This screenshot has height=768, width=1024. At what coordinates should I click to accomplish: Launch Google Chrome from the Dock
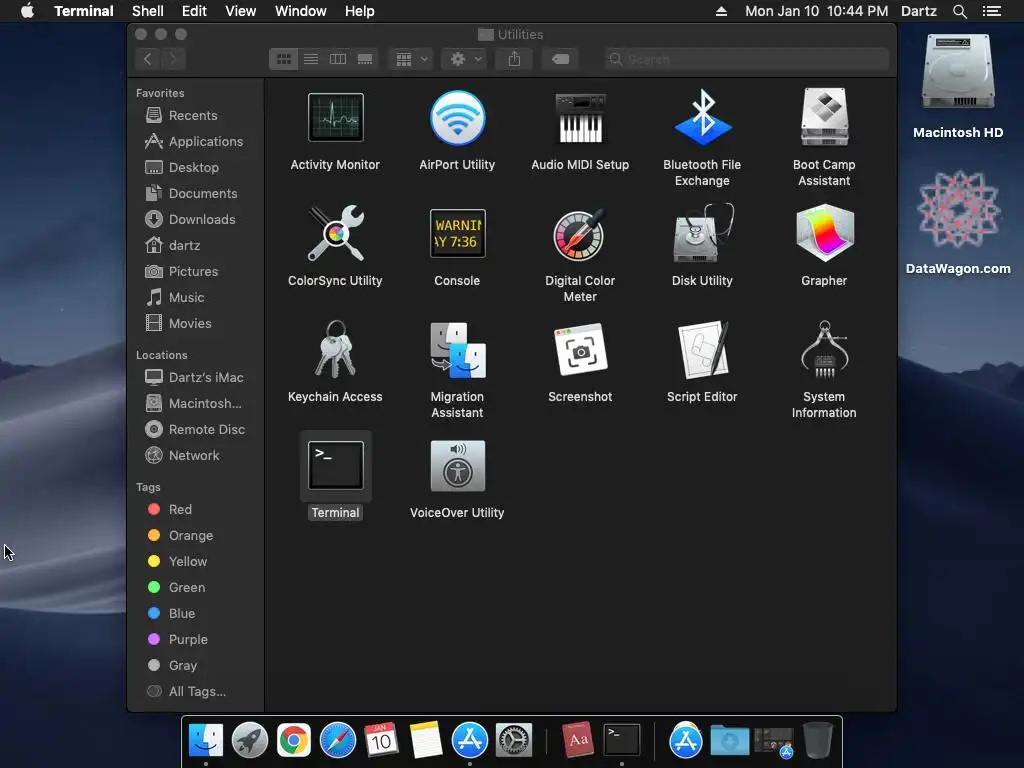pyautogui.click(x=294, y=740)
